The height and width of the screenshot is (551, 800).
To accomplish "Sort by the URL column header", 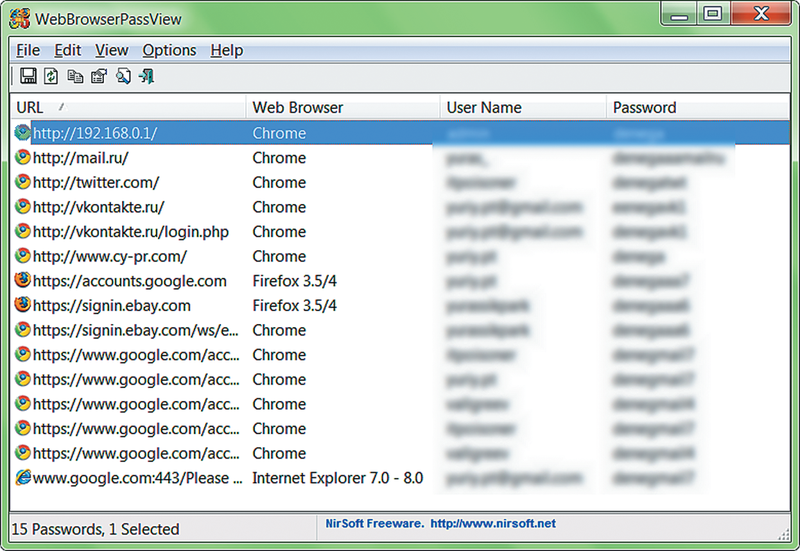I will (x=128, y=107).
